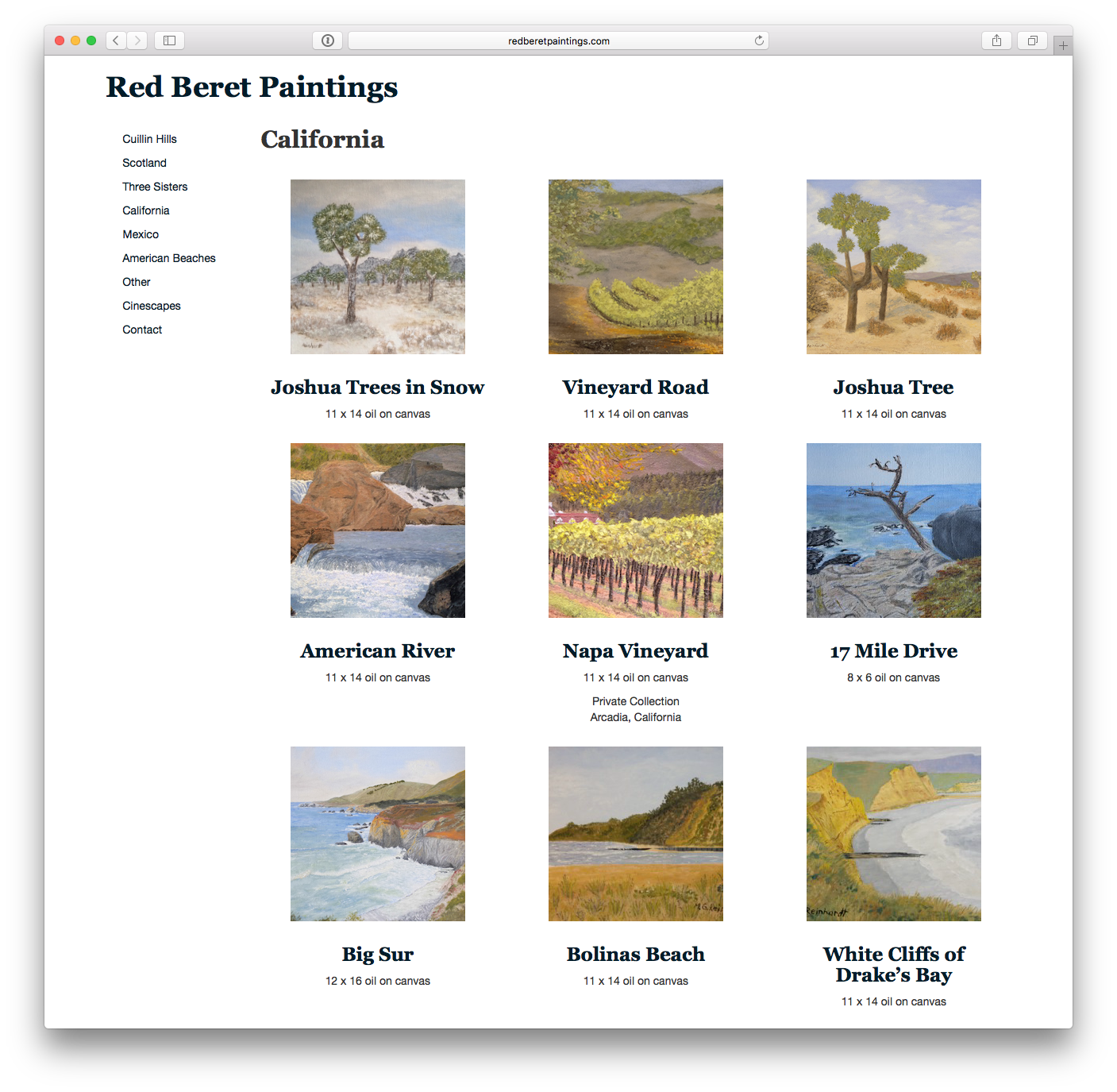Click the California page heading
The image size is (1117, 1092).
coord(322,140)
